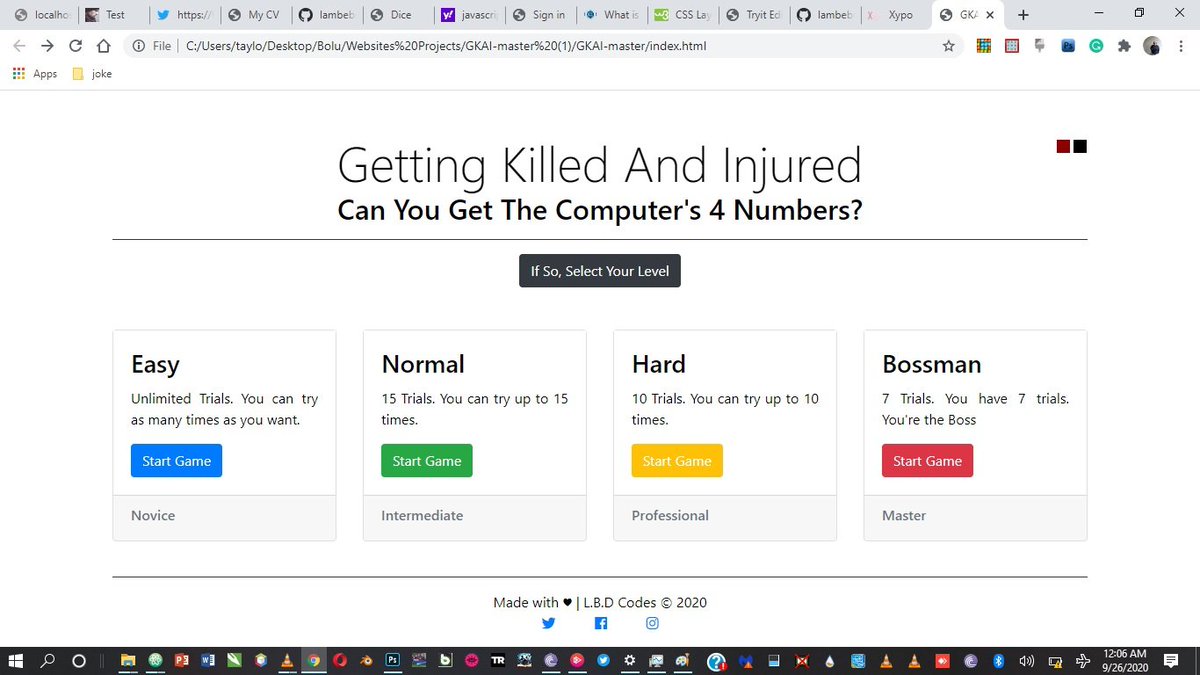Click the 'Intermediate' card footer text
The width and height of the screenshot is (1200, 675).
[x=422, y=516]
